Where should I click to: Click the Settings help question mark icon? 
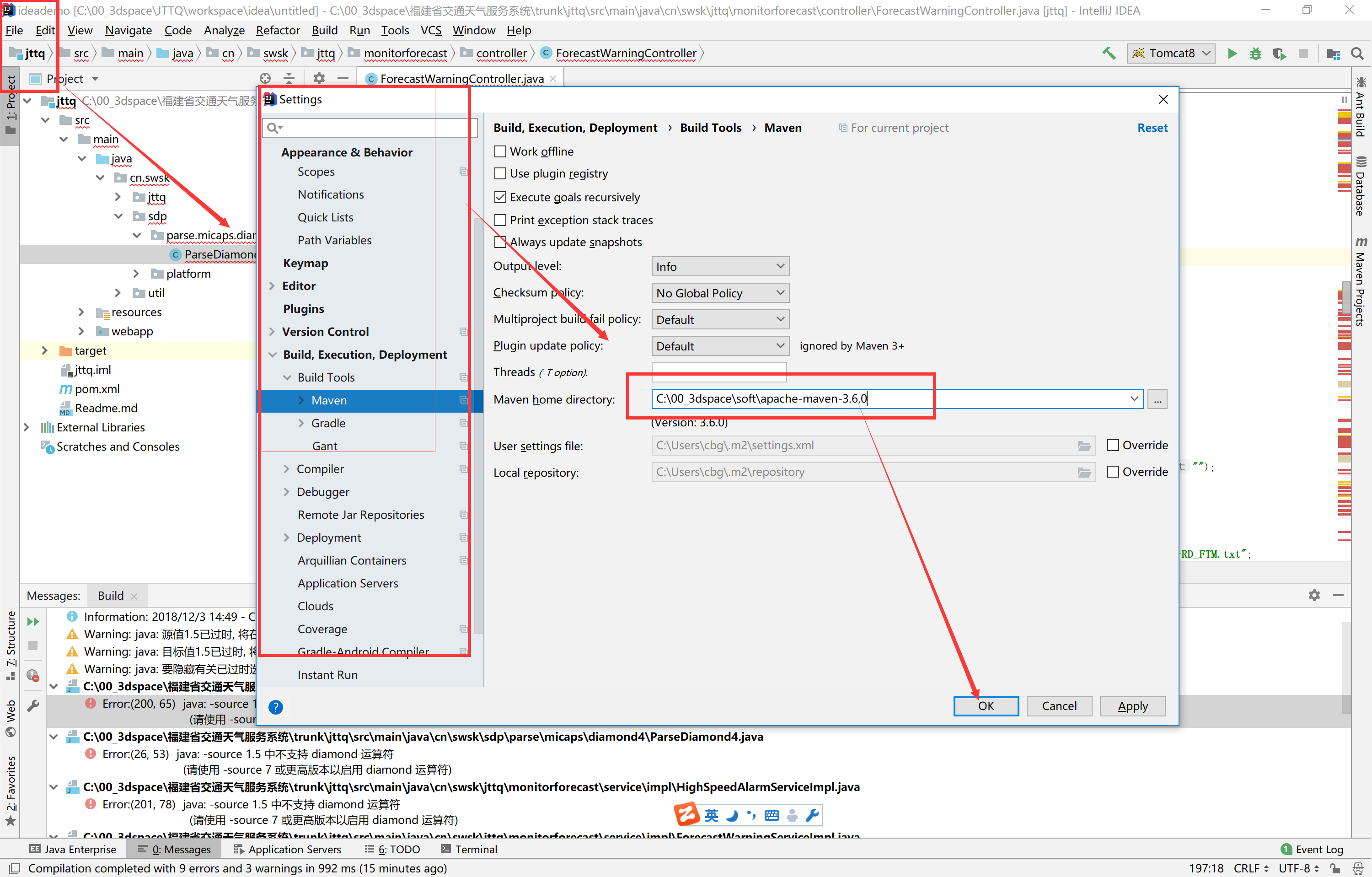click(x=276, y=707)
